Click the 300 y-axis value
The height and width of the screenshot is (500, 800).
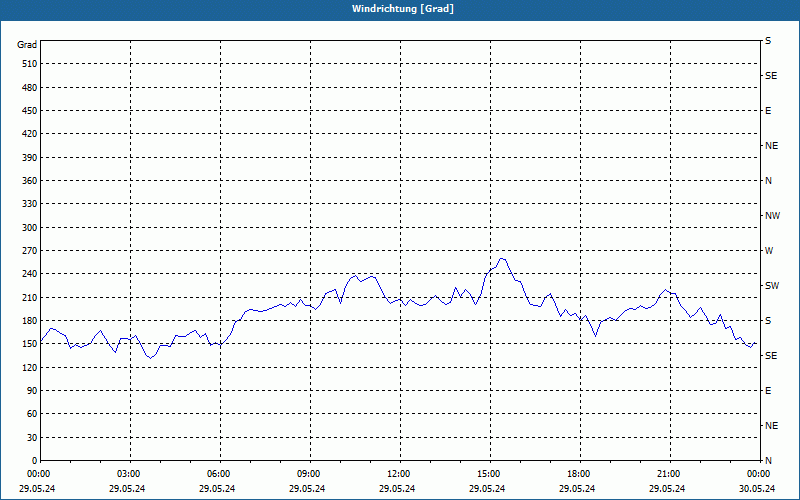[30, 228]
